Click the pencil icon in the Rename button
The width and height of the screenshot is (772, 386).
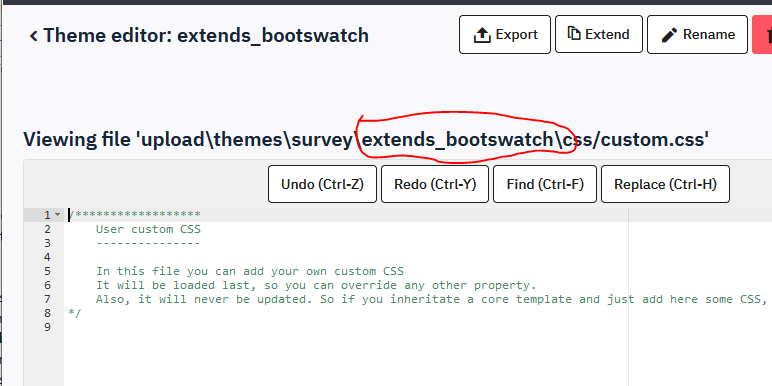pyautogui.click(x=669, y=35)
